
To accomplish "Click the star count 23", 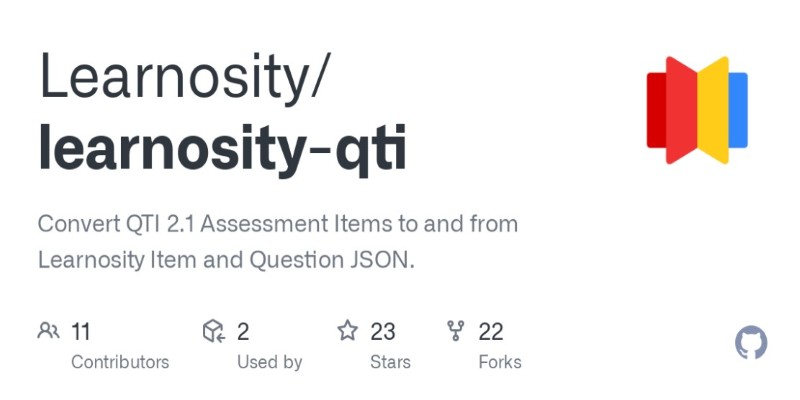I will [383, 332].
